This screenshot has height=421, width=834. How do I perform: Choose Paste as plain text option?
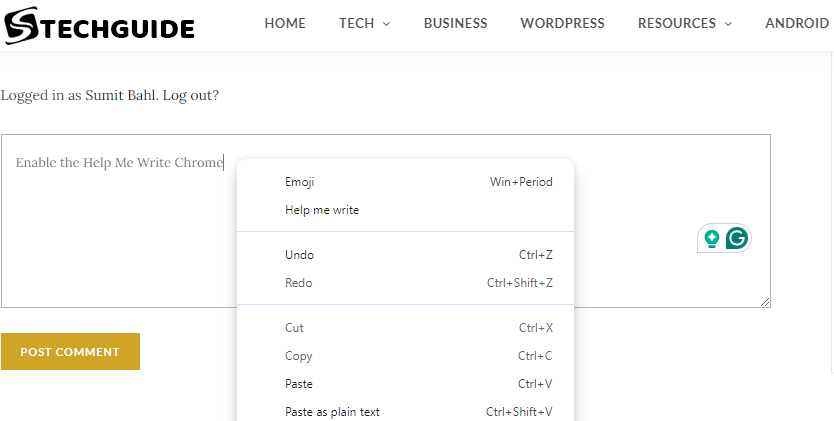coord(332,412)
